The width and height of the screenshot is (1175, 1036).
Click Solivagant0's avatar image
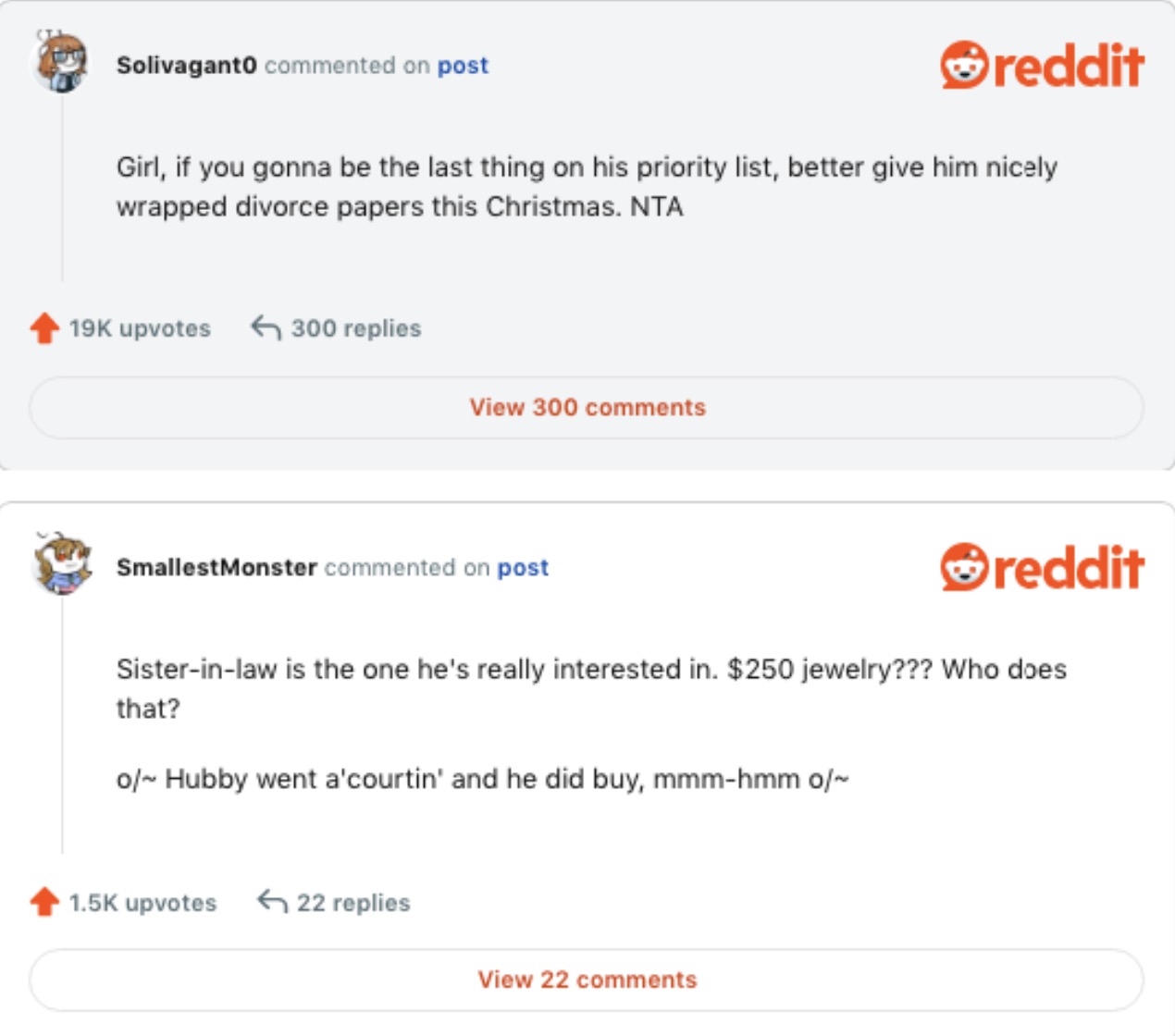[61, 63]
